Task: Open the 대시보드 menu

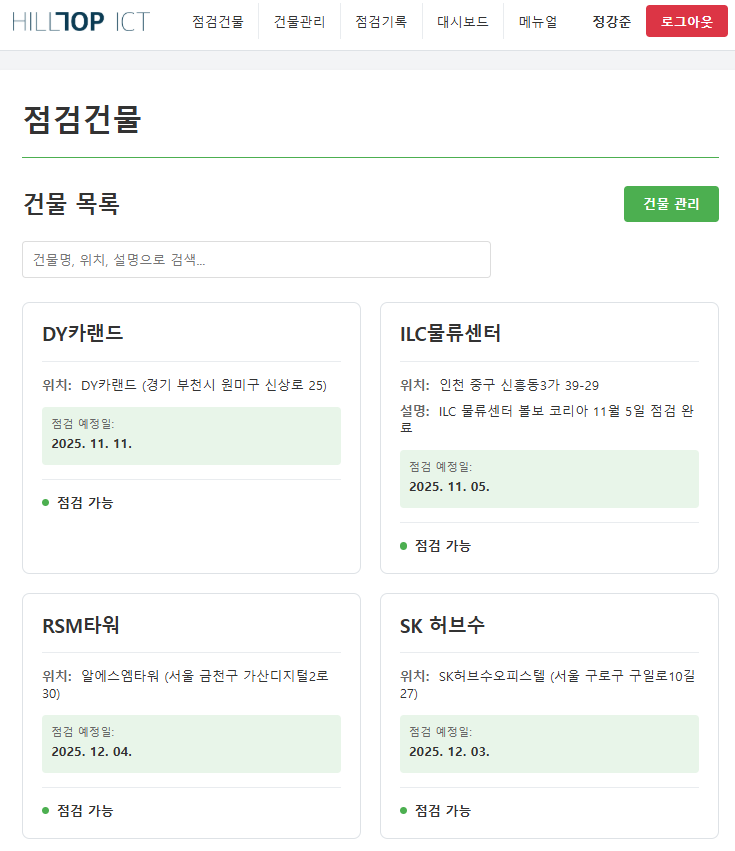Action: 463,21
